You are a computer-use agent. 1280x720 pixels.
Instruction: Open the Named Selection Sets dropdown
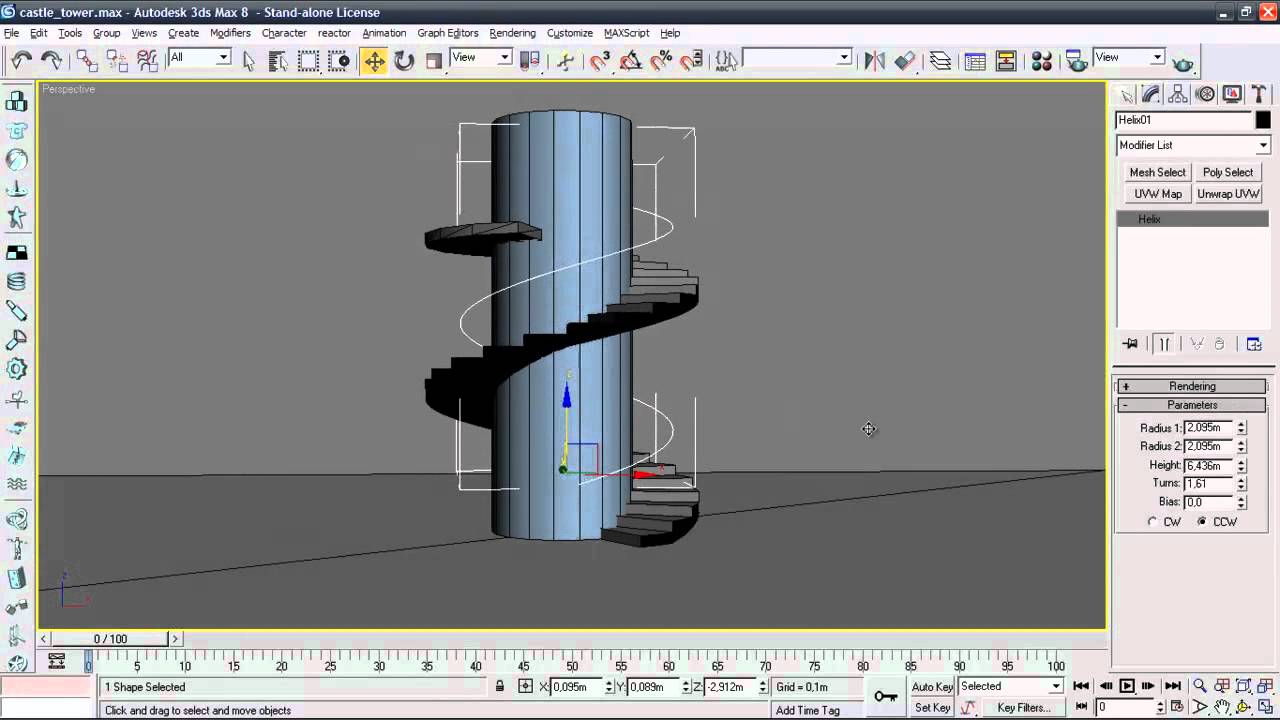(x=797, y=58)
